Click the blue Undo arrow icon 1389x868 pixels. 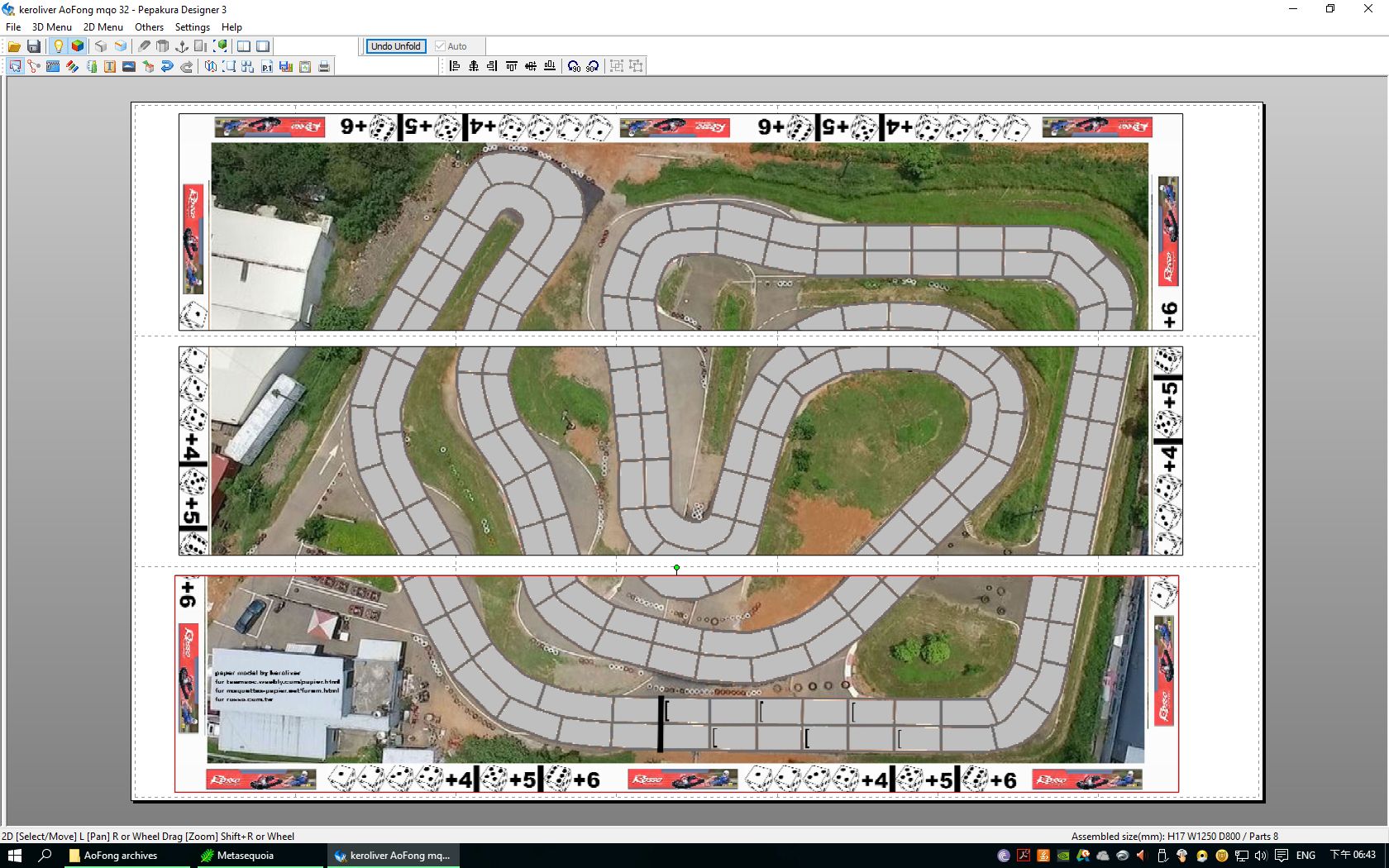(167, 66)
